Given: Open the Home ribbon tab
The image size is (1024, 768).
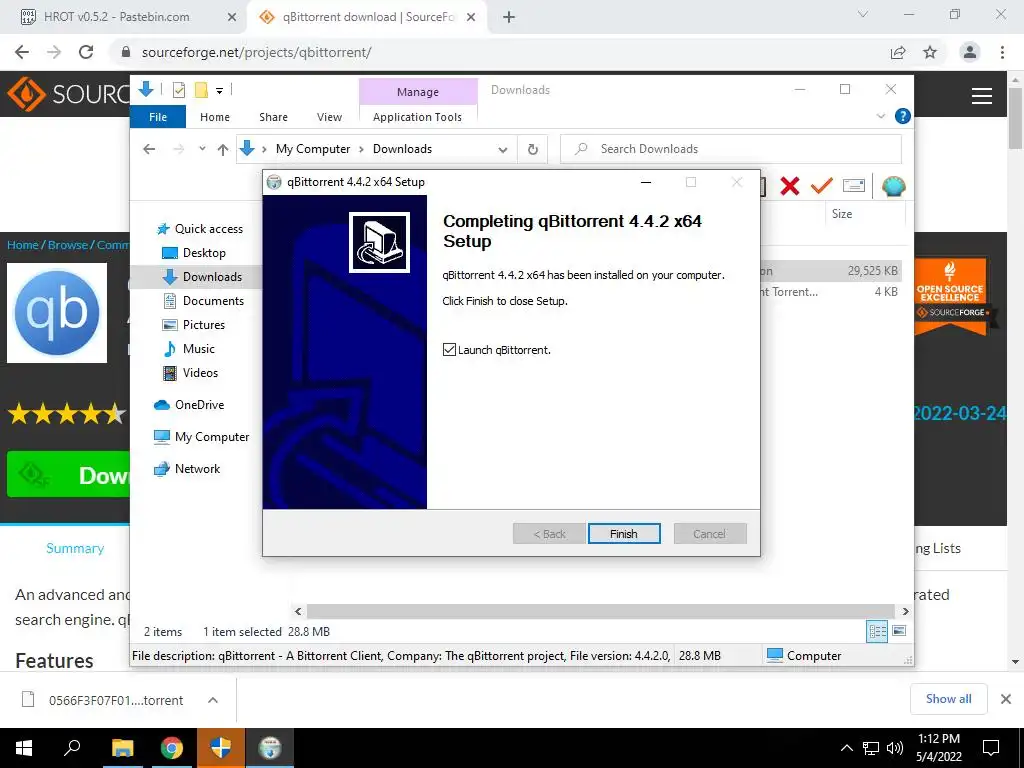Looking at the screenshot, I should 215,117.
